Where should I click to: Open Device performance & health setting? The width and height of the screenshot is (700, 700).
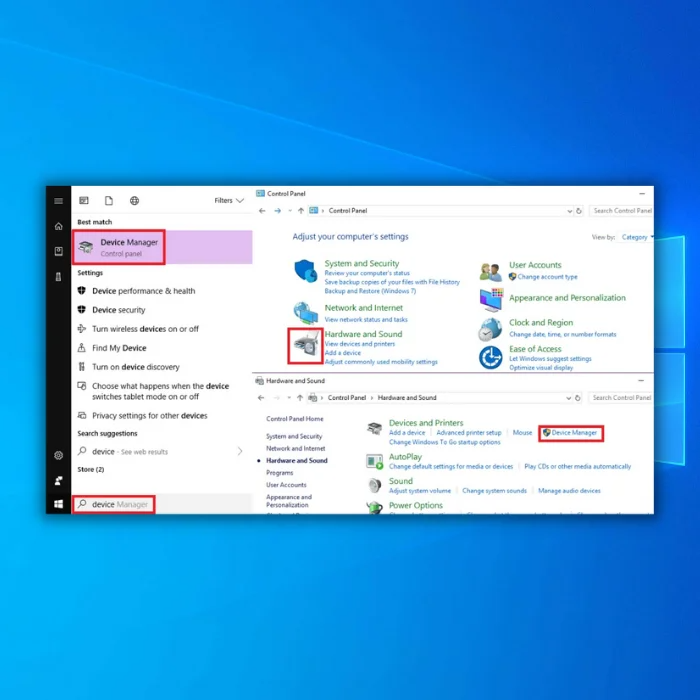pyautogui.click(x=143, y=291)
